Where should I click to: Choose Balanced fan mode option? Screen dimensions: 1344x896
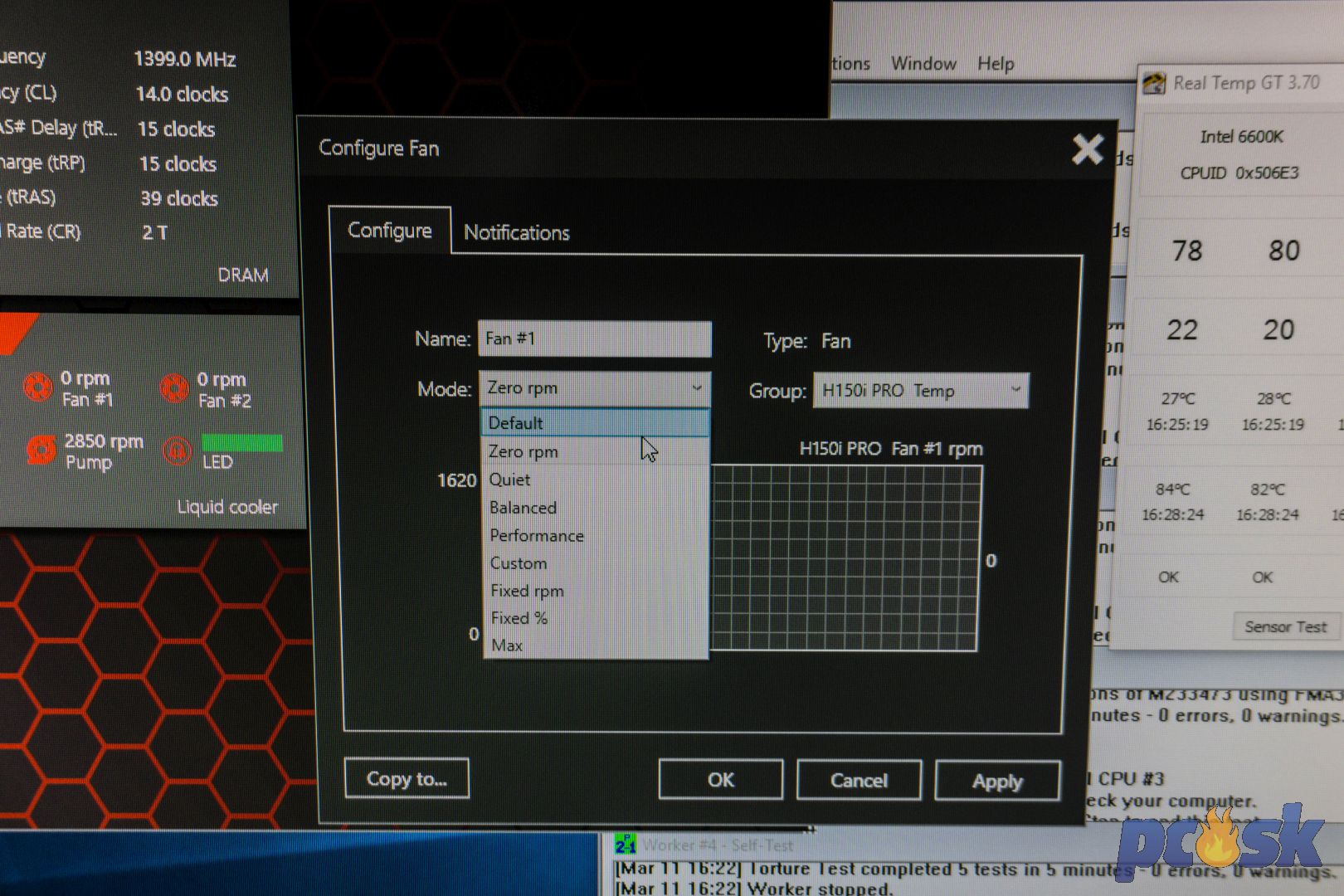595,508
